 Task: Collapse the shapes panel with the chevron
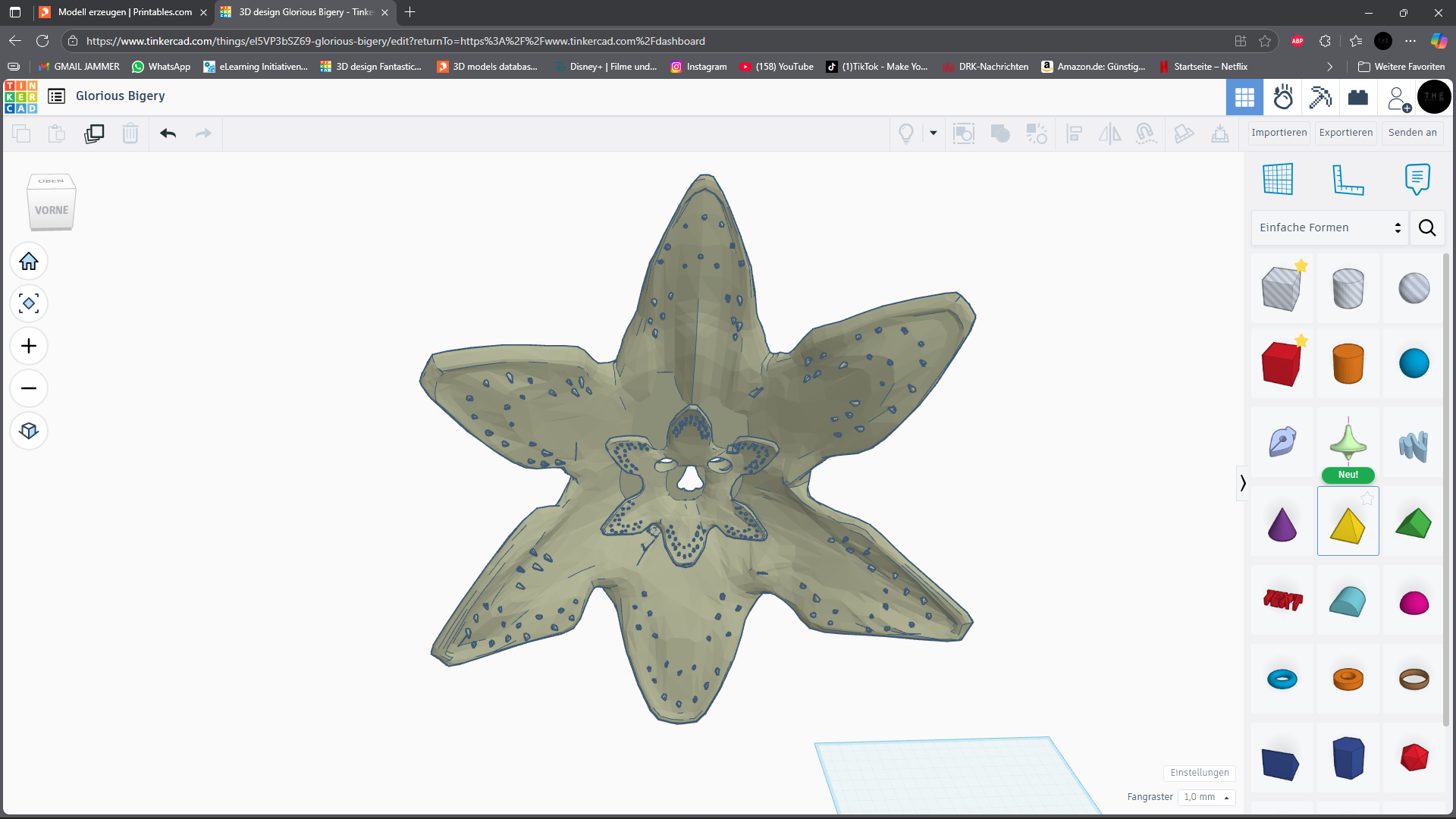[1242, 483]
